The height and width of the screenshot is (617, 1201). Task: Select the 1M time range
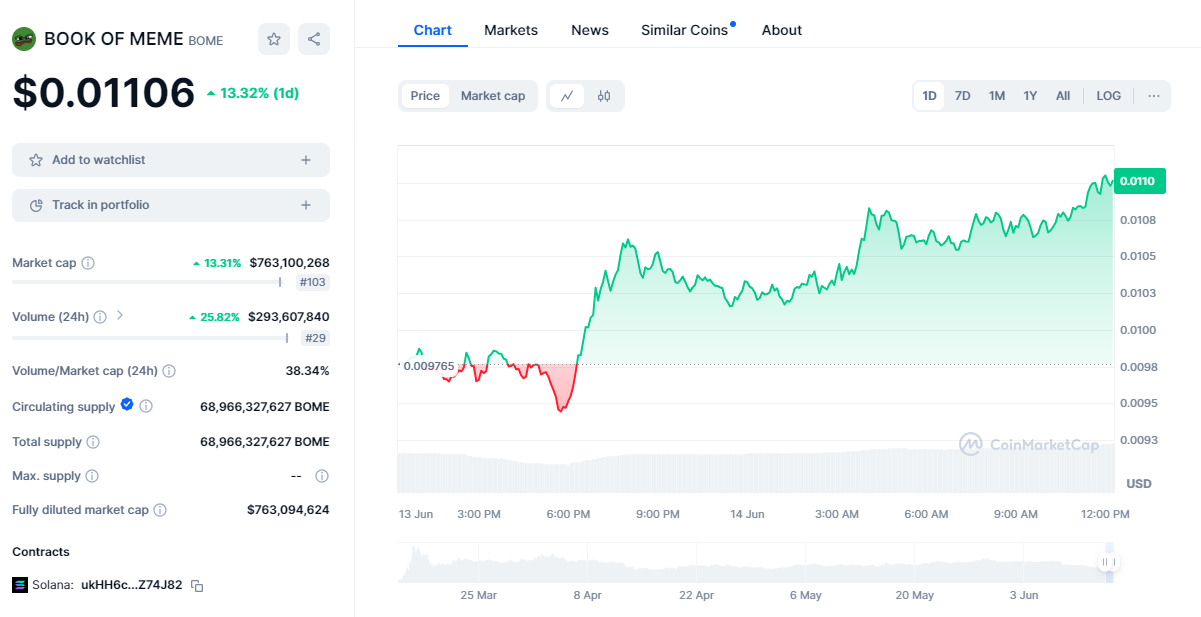(x=997, y=96)
